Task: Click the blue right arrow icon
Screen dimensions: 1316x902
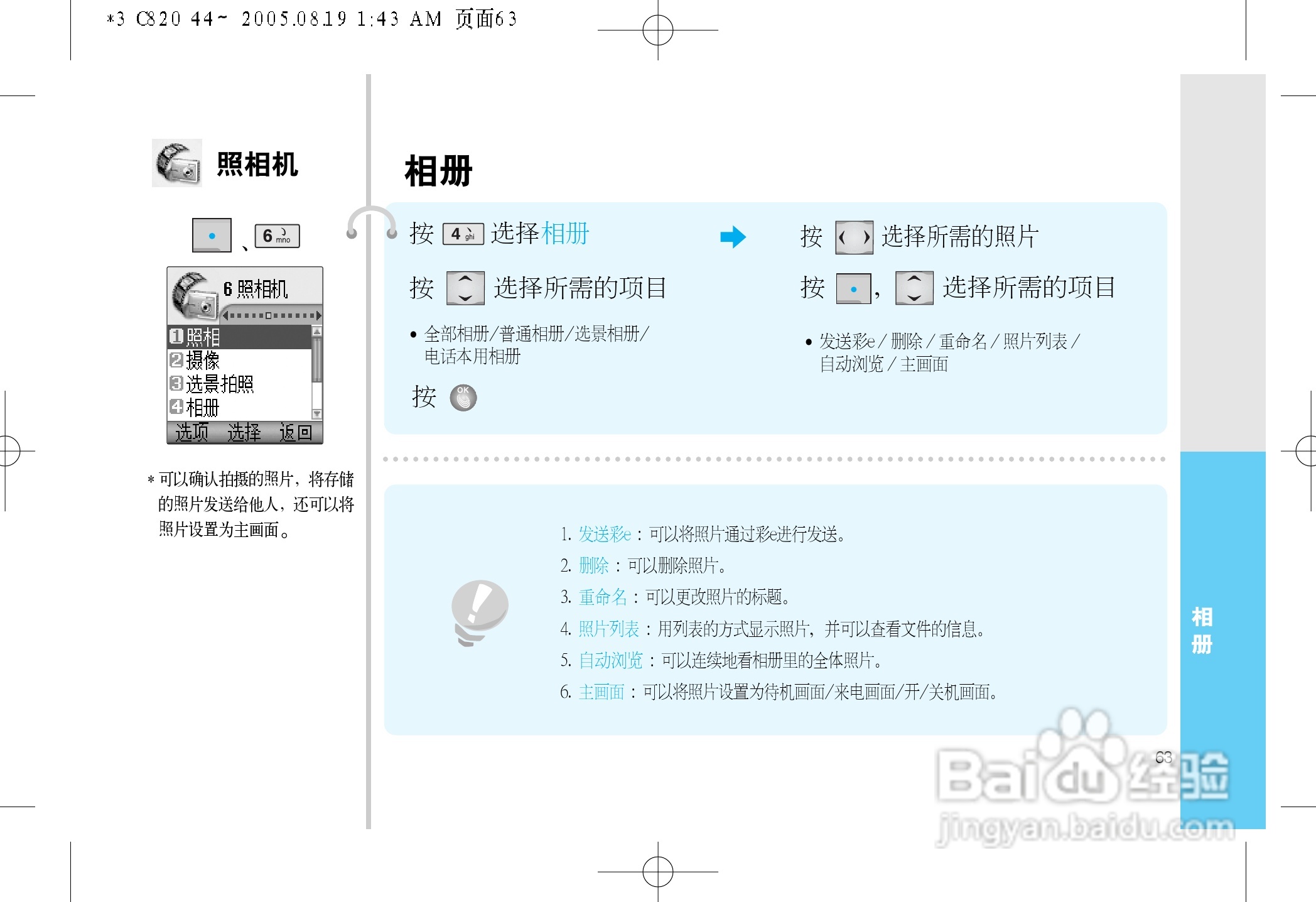Action: click(733, 237)
